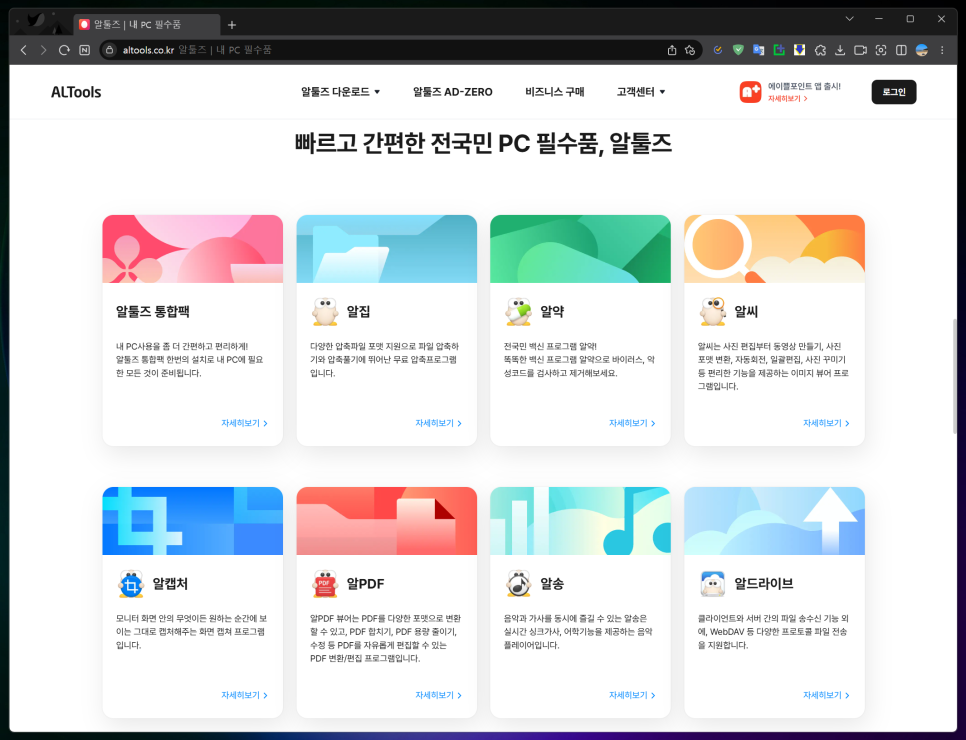966x740 pixels.
Task: Click the blue folder 알집 banner image
Action: pos(386,249)
